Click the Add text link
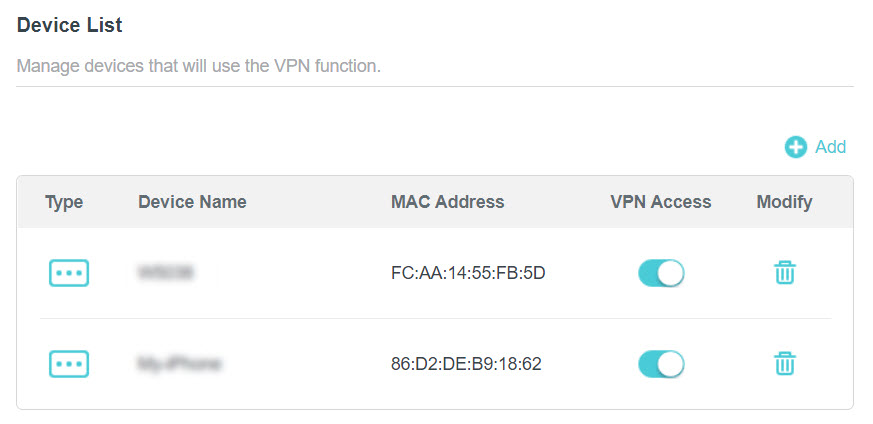The height and width of the screenshot is (424, 873). (830, 147)
